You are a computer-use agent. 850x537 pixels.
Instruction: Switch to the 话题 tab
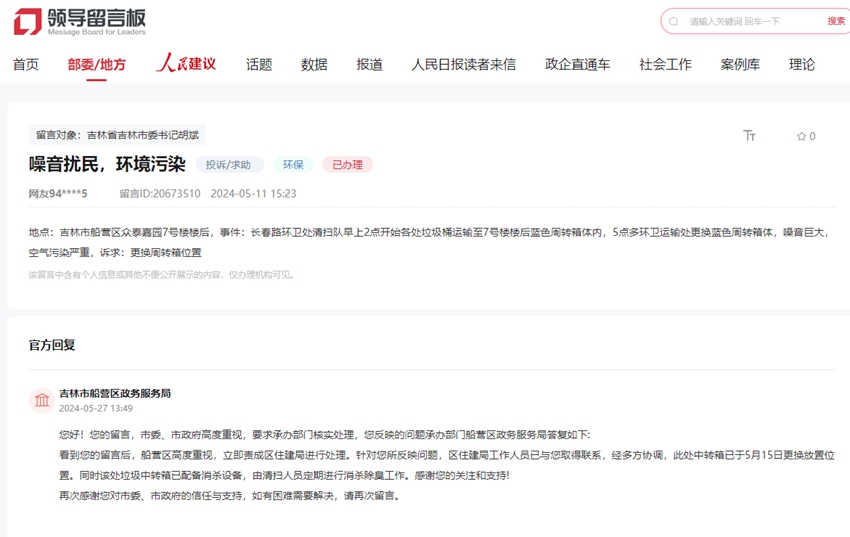click(x=259, y=65)
